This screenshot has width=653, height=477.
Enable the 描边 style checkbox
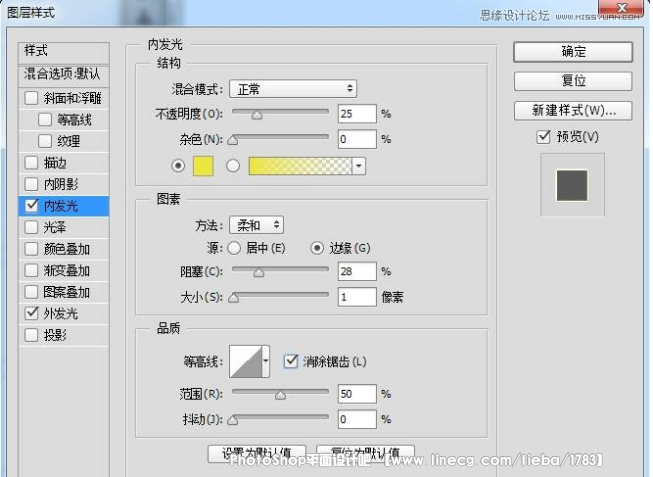31,162
